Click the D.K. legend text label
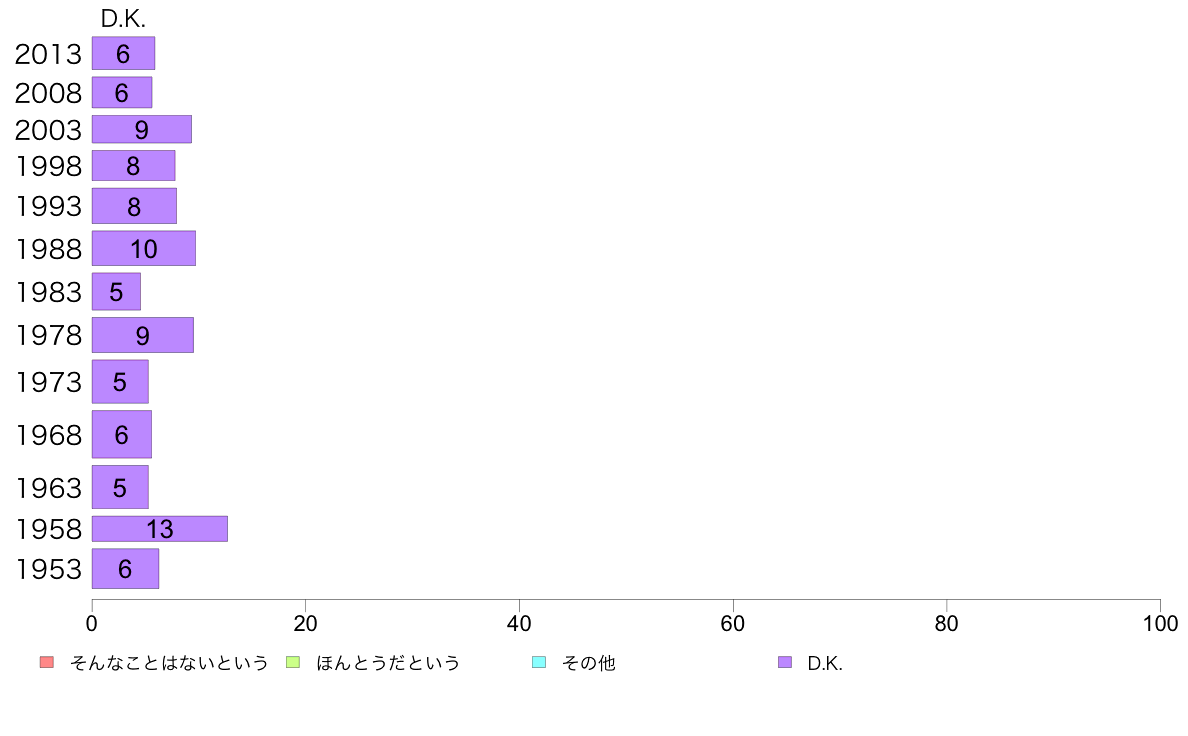Viewport: 1188px width, 736px height. pyautogui.click(x=824, y=663)
